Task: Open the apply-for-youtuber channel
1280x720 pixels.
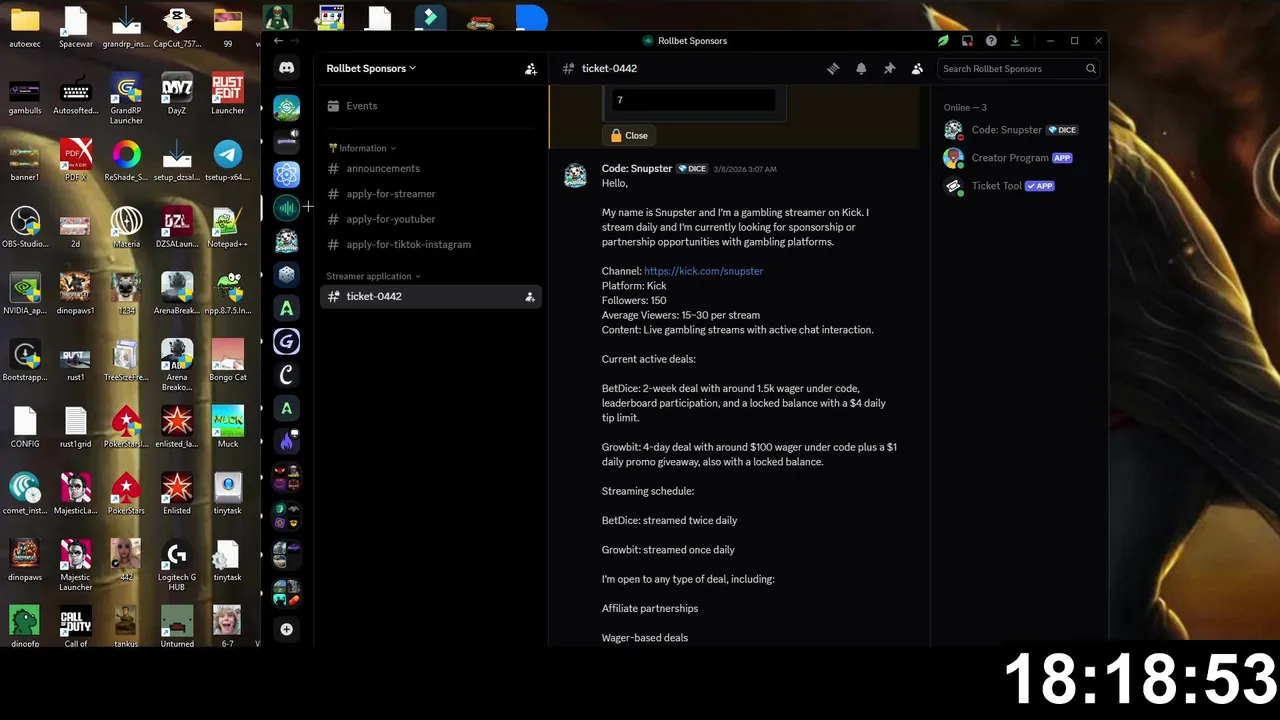Action: [x=431, y=219]
